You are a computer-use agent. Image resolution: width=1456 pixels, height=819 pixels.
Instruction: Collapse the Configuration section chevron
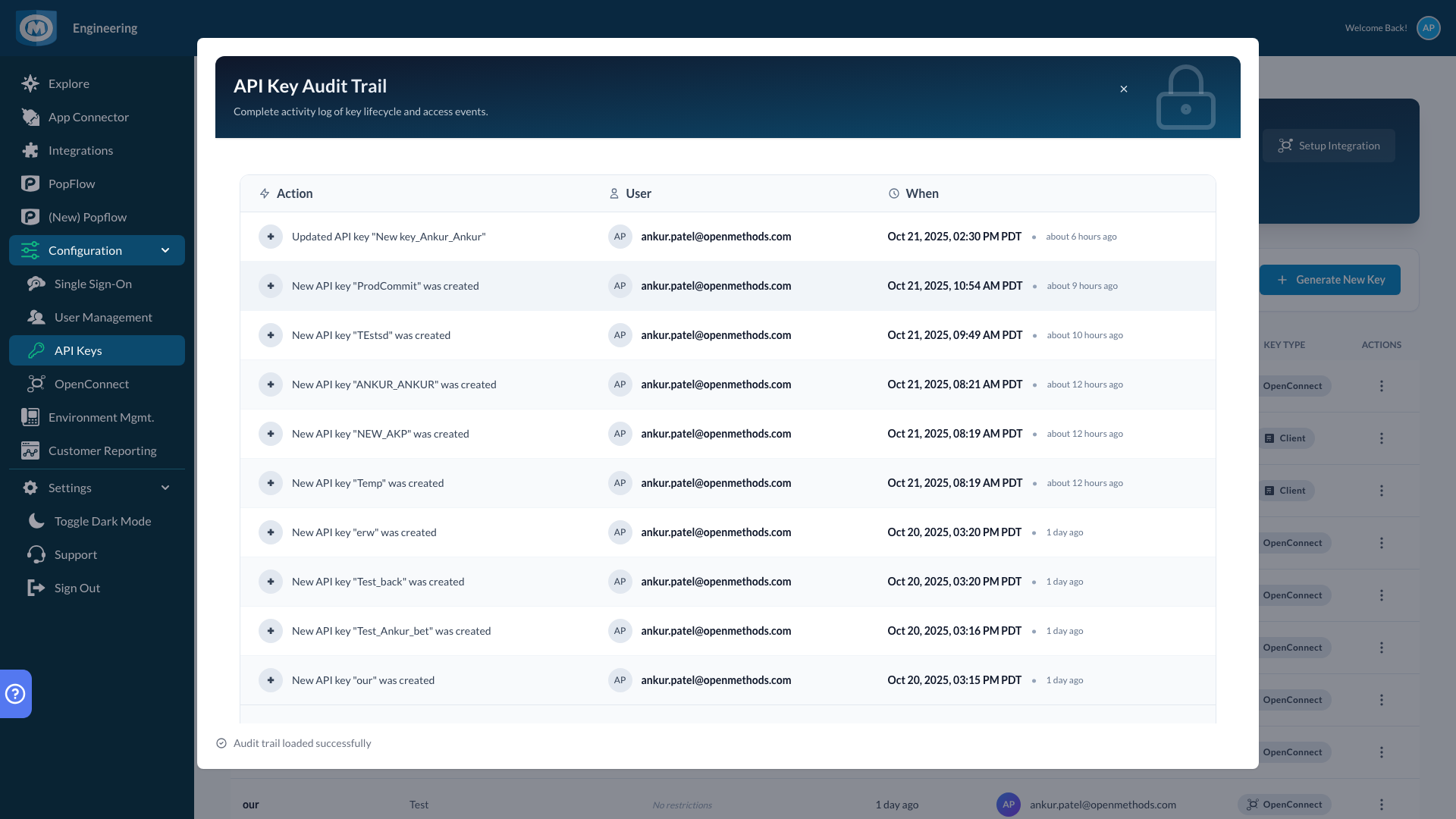(x=165, y=250)
